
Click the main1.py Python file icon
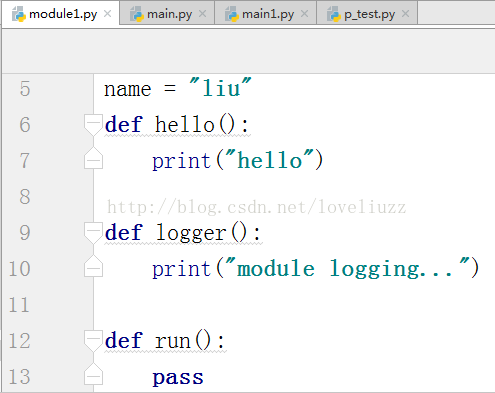pos(232,14)
